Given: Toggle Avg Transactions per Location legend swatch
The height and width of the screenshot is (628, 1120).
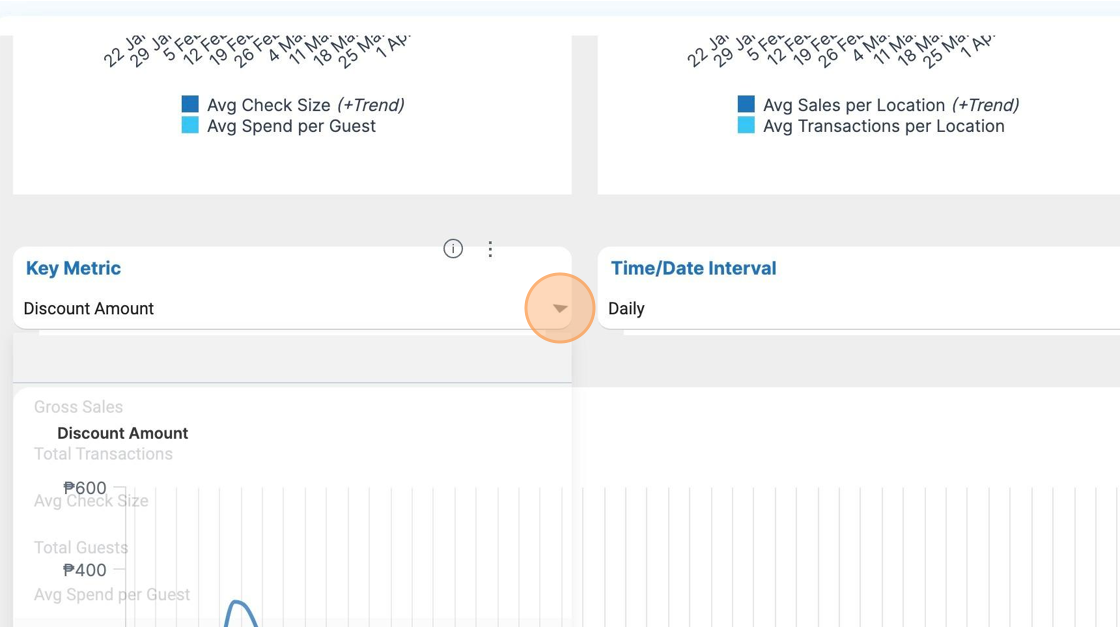Looking at the screenshot, I should coord(746,125).
